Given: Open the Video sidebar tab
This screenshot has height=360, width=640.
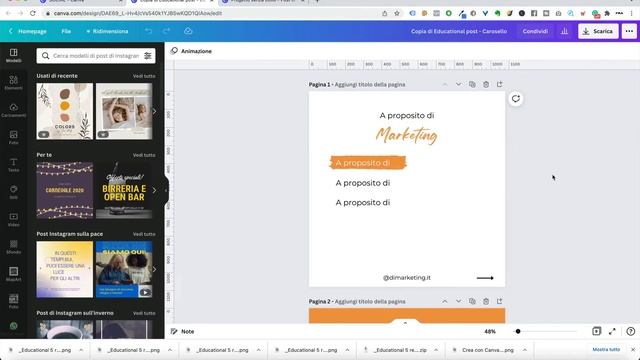Looking at the screenshot, I should (13, 220).
